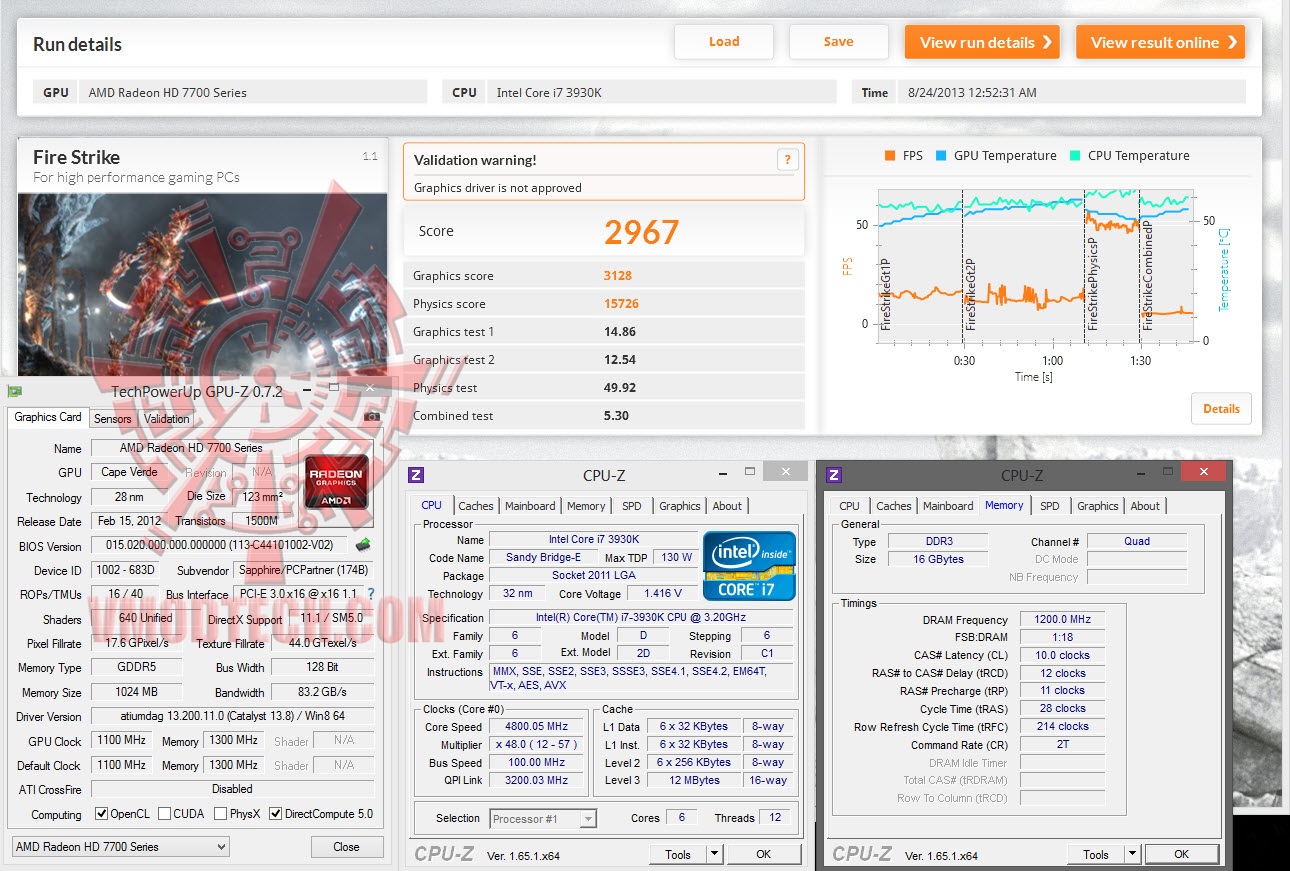Viewport: 1290px width, 871px height.
Task: Select Graphics tab in CPU-Z CPU window
Action: (x=680, y=506)
